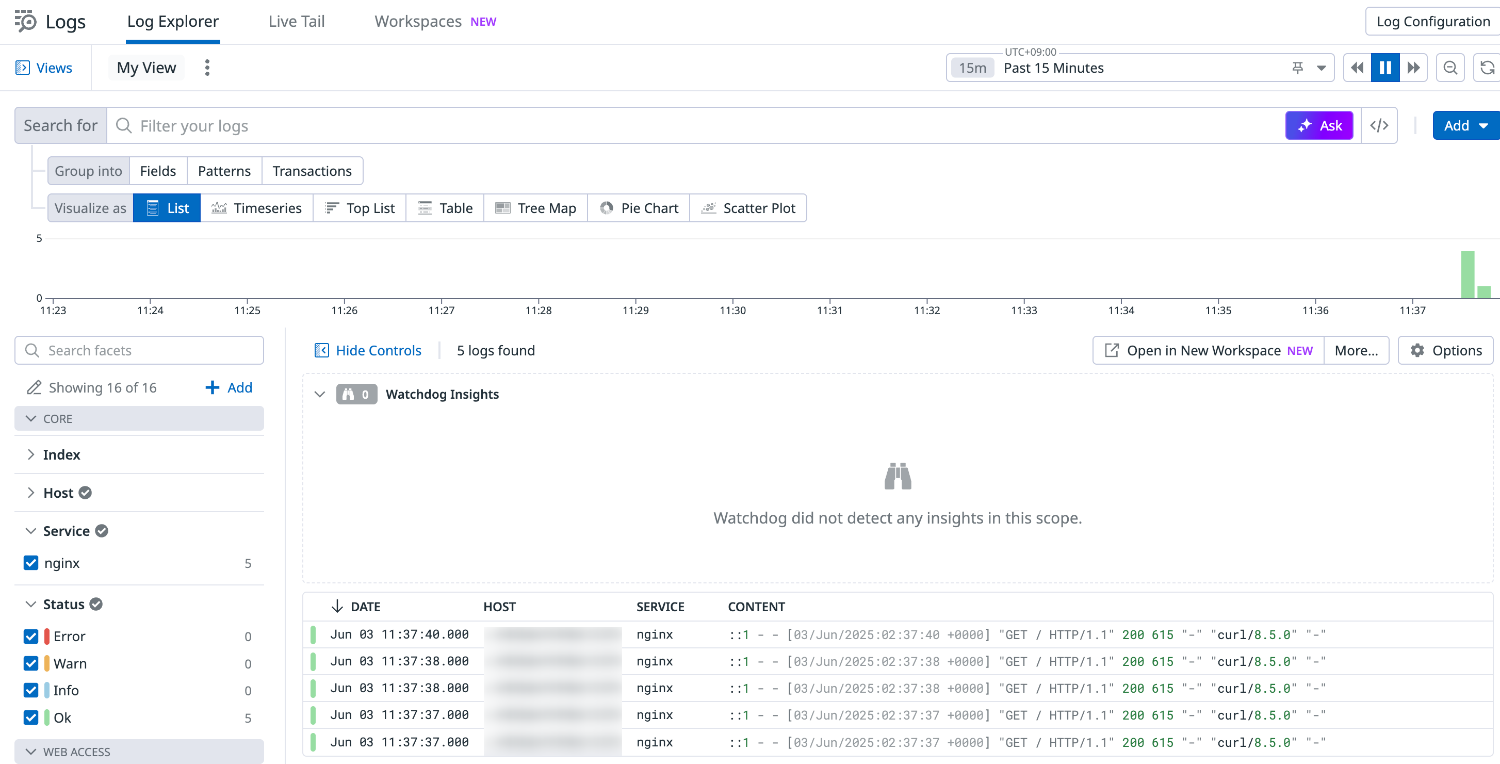The image size is (1500, 764).
Task: Click the Filter your logs field
Action: pyautogui.click(x=695, y=126)
